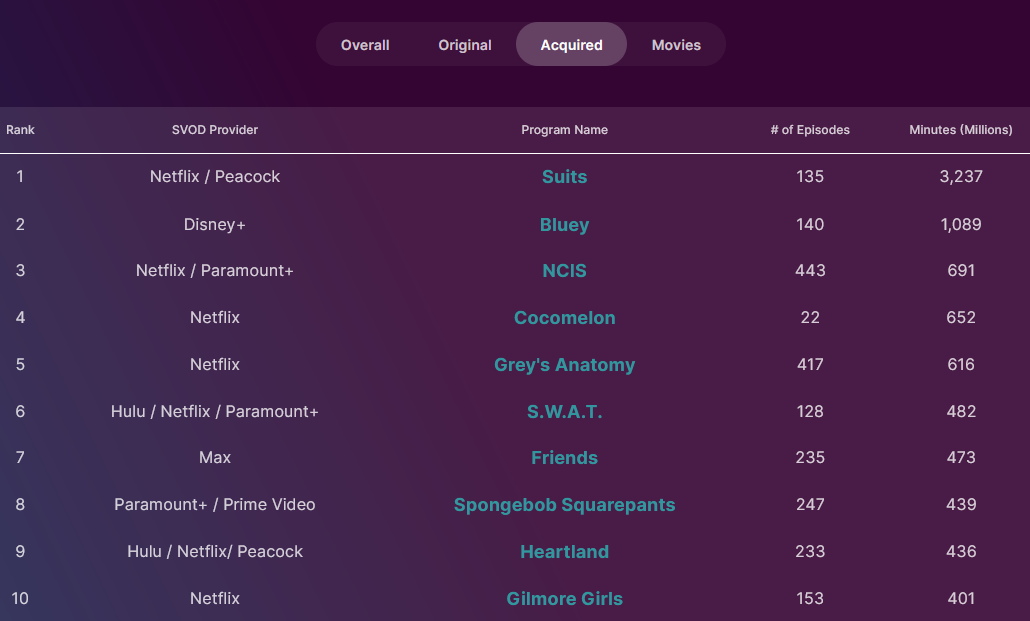Click the SVOD Provider column header
1030x621 pixels.
(215, 130)
